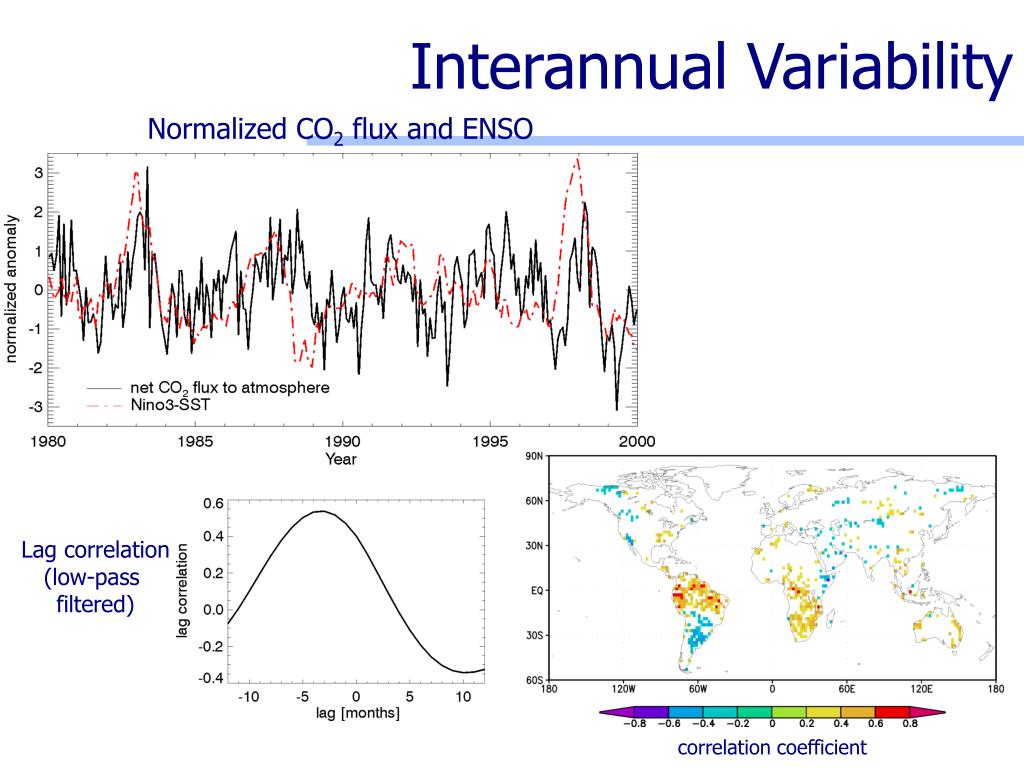The height and width of the screenshot is (768, 1024).
Task: Click the 'lag [months]' x-axis label
Action: (x=358, y=712)
